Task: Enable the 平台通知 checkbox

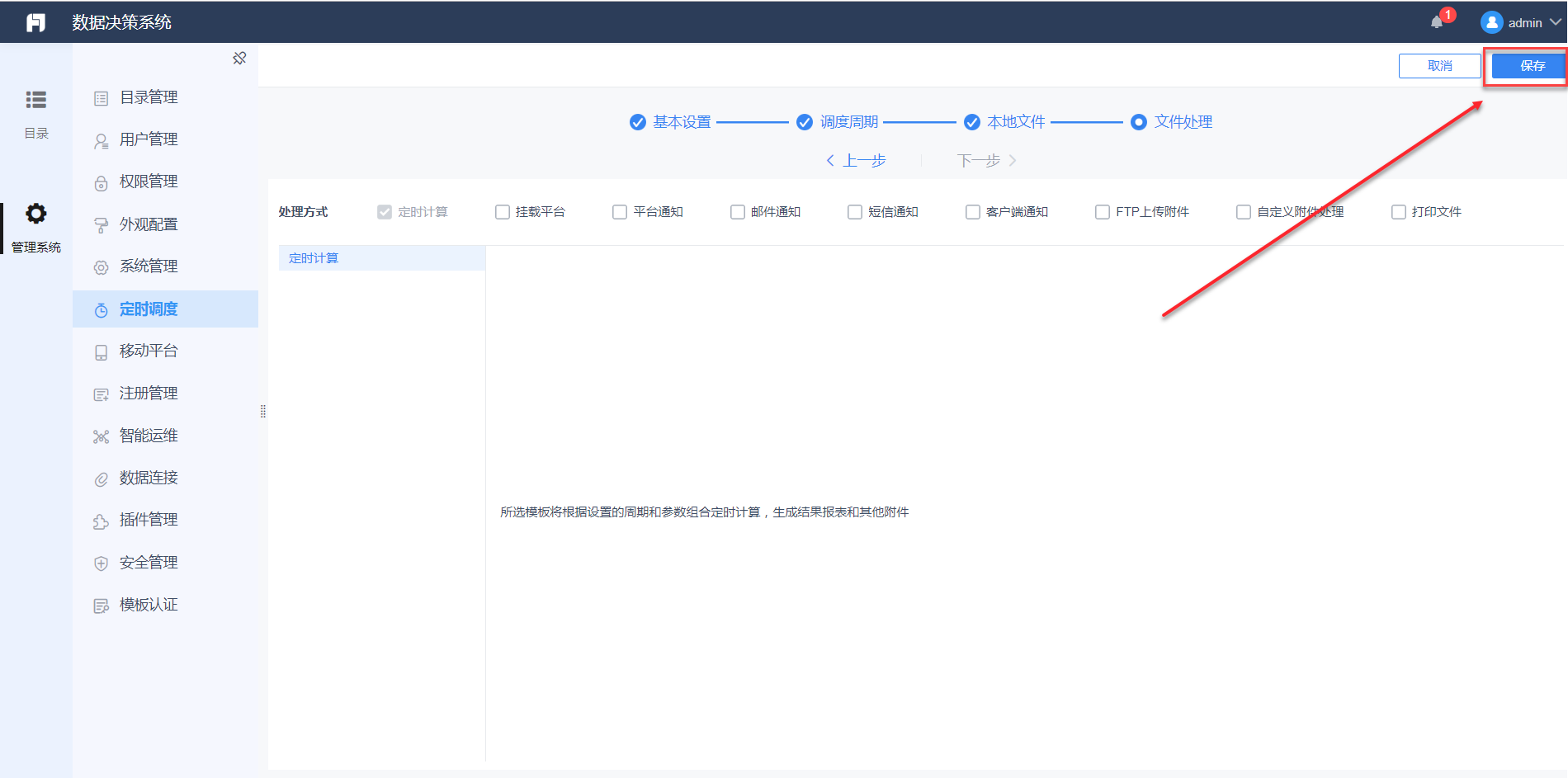Action: coord(620,212)
